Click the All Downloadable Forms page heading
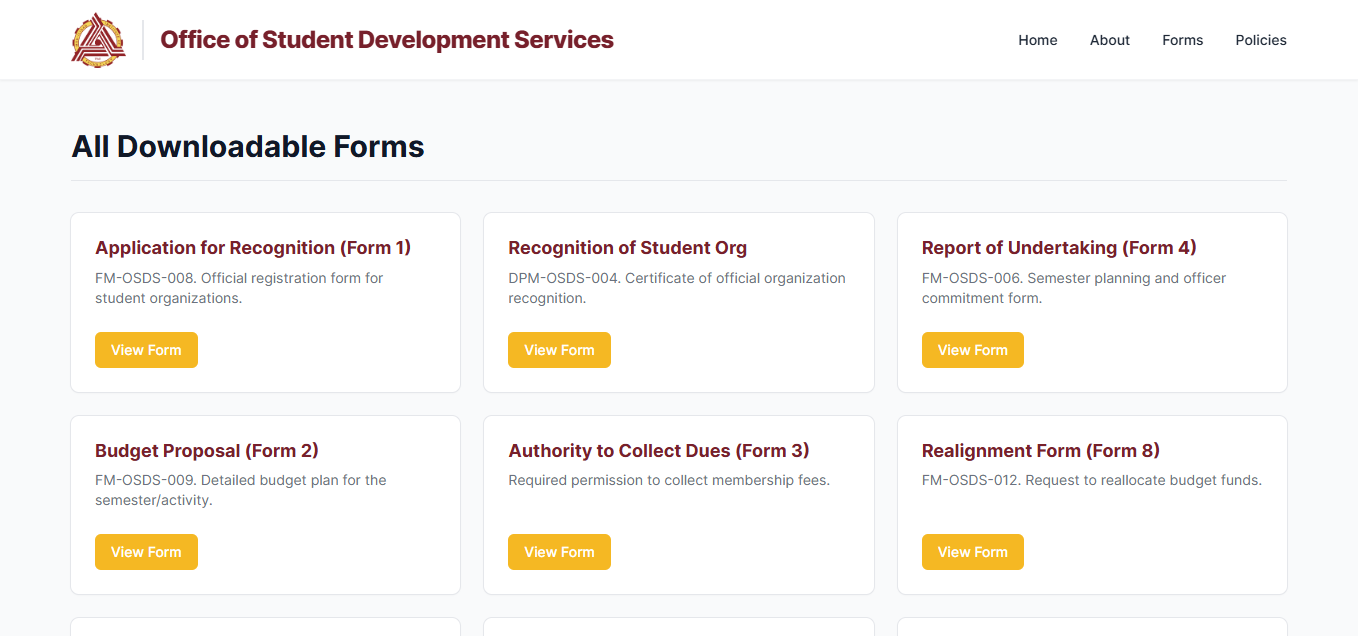The width and height of the screenshot is (1358, 636). click(x=248, y=147)
